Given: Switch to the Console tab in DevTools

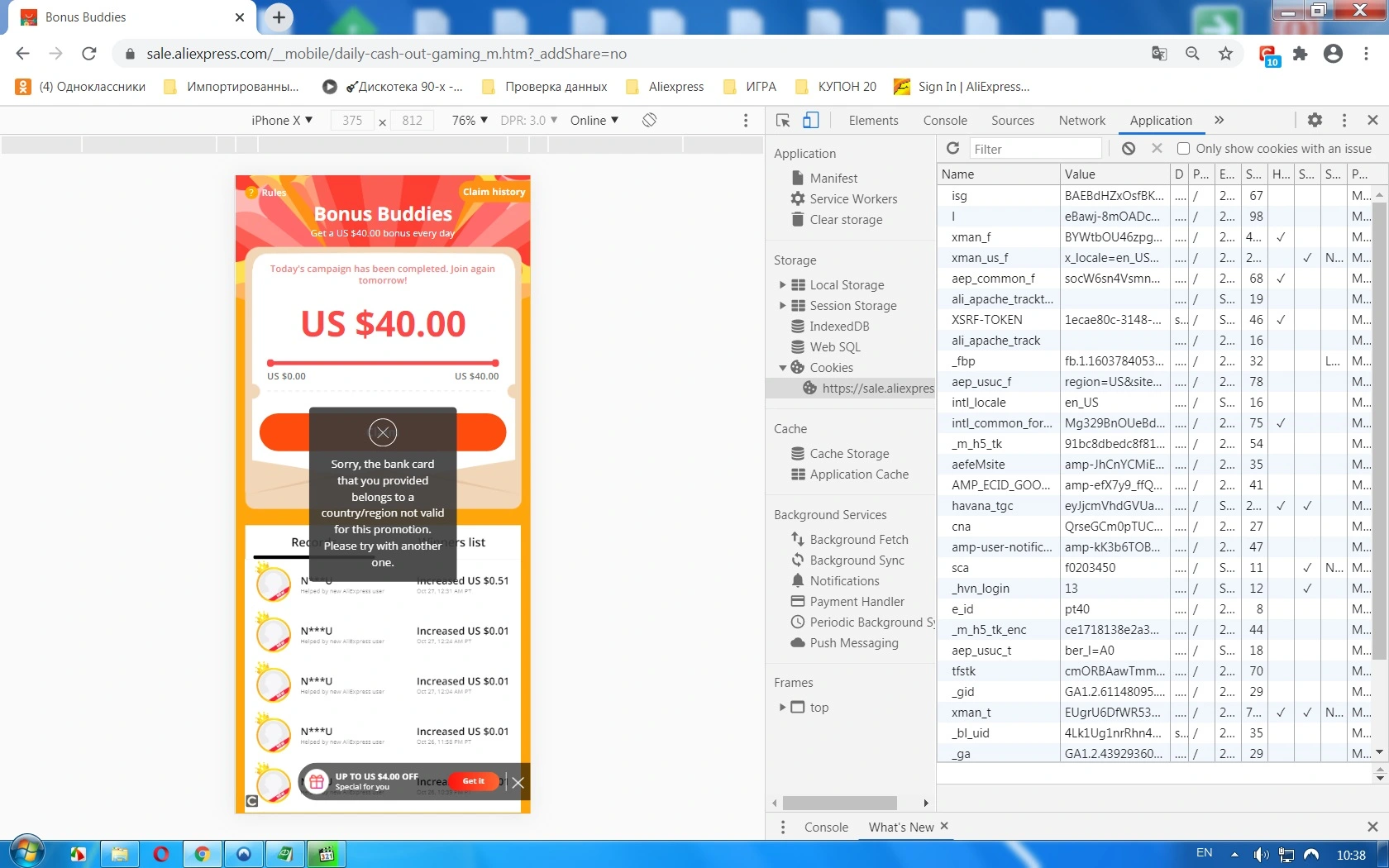Looking at the screenshot, I should [x=945, y=120].
